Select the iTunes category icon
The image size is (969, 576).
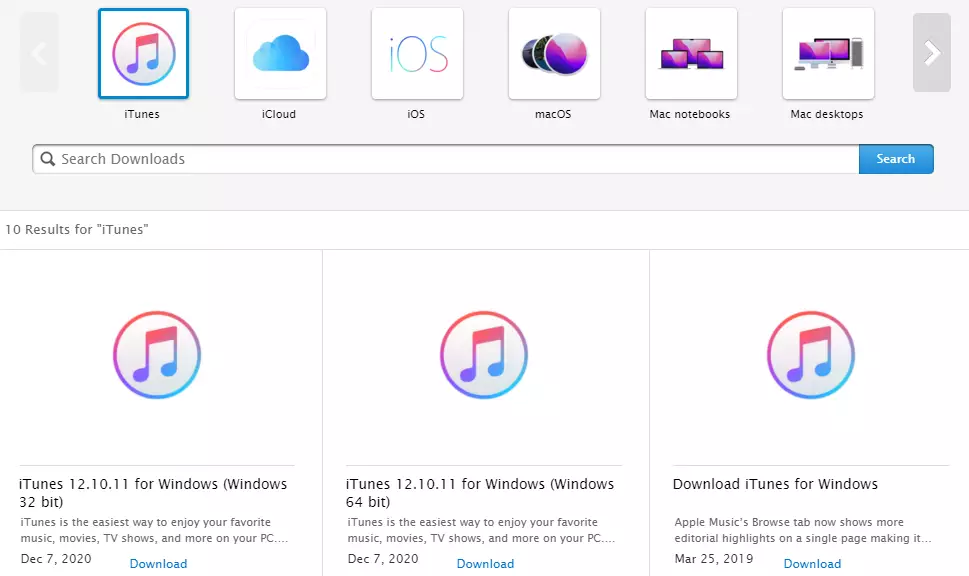(142, 54)
